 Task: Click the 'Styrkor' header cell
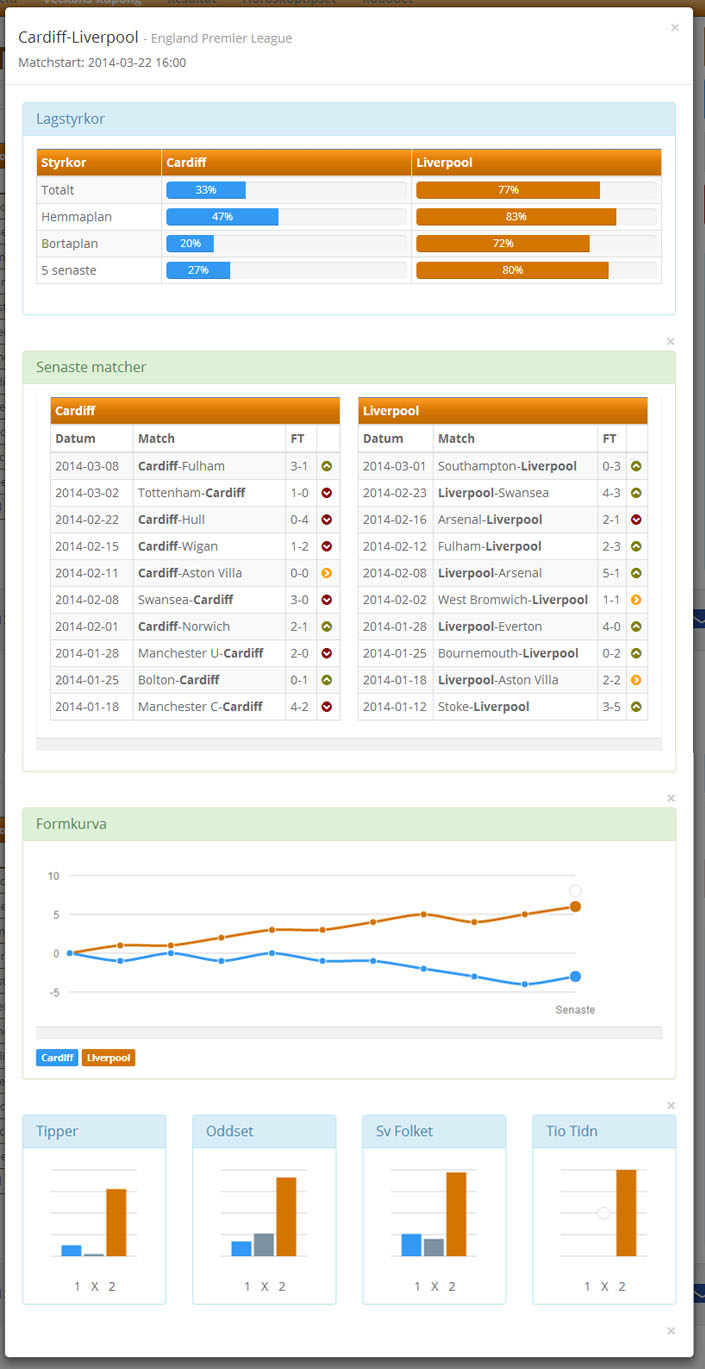pyautogui.click(x=99, y=162)
